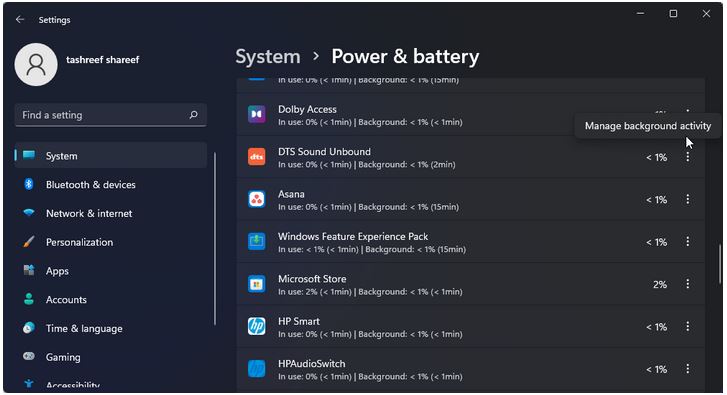Click Windows Feature Experience Pack icon
The image size is (727, 395).
256,242
